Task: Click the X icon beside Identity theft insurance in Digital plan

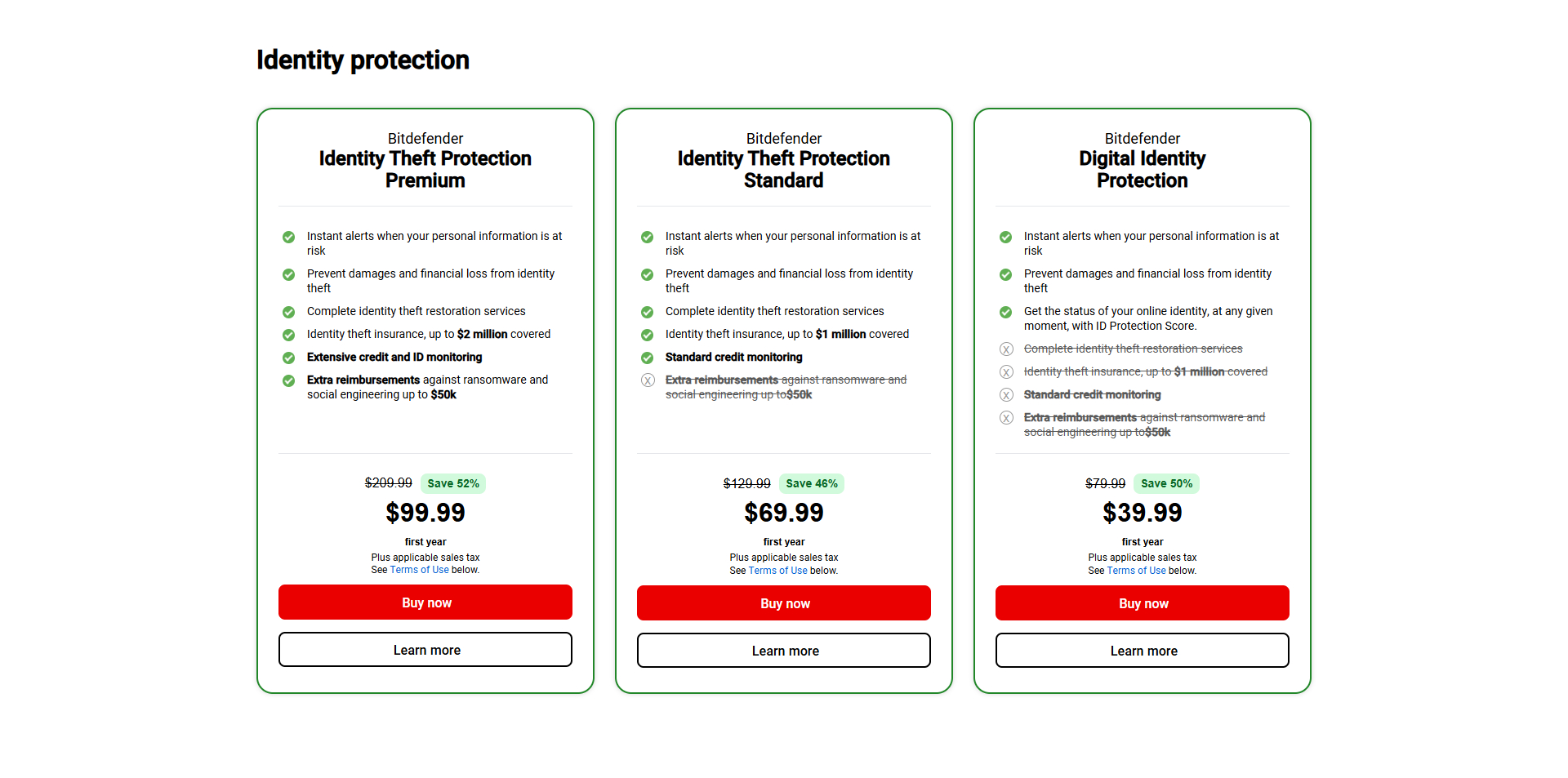Action: pyautogui.click(x=1006, y=371)
